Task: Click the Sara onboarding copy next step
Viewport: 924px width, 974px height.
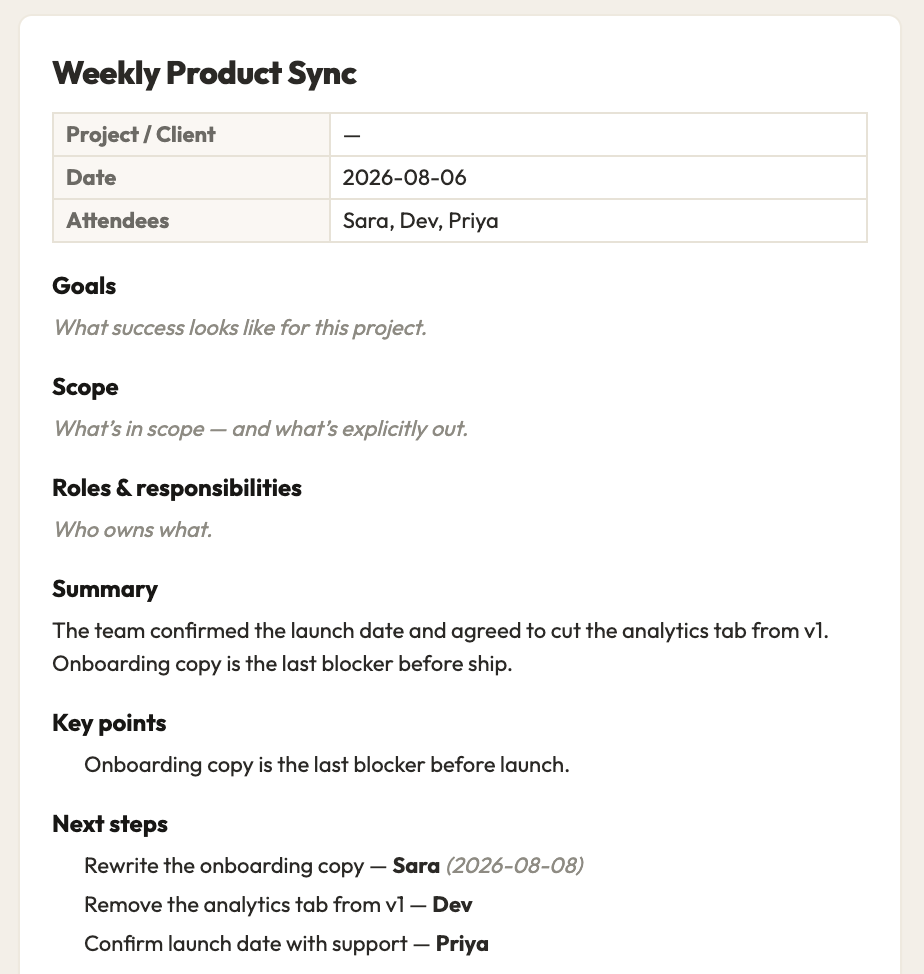Action: click(x=334, y=866)
